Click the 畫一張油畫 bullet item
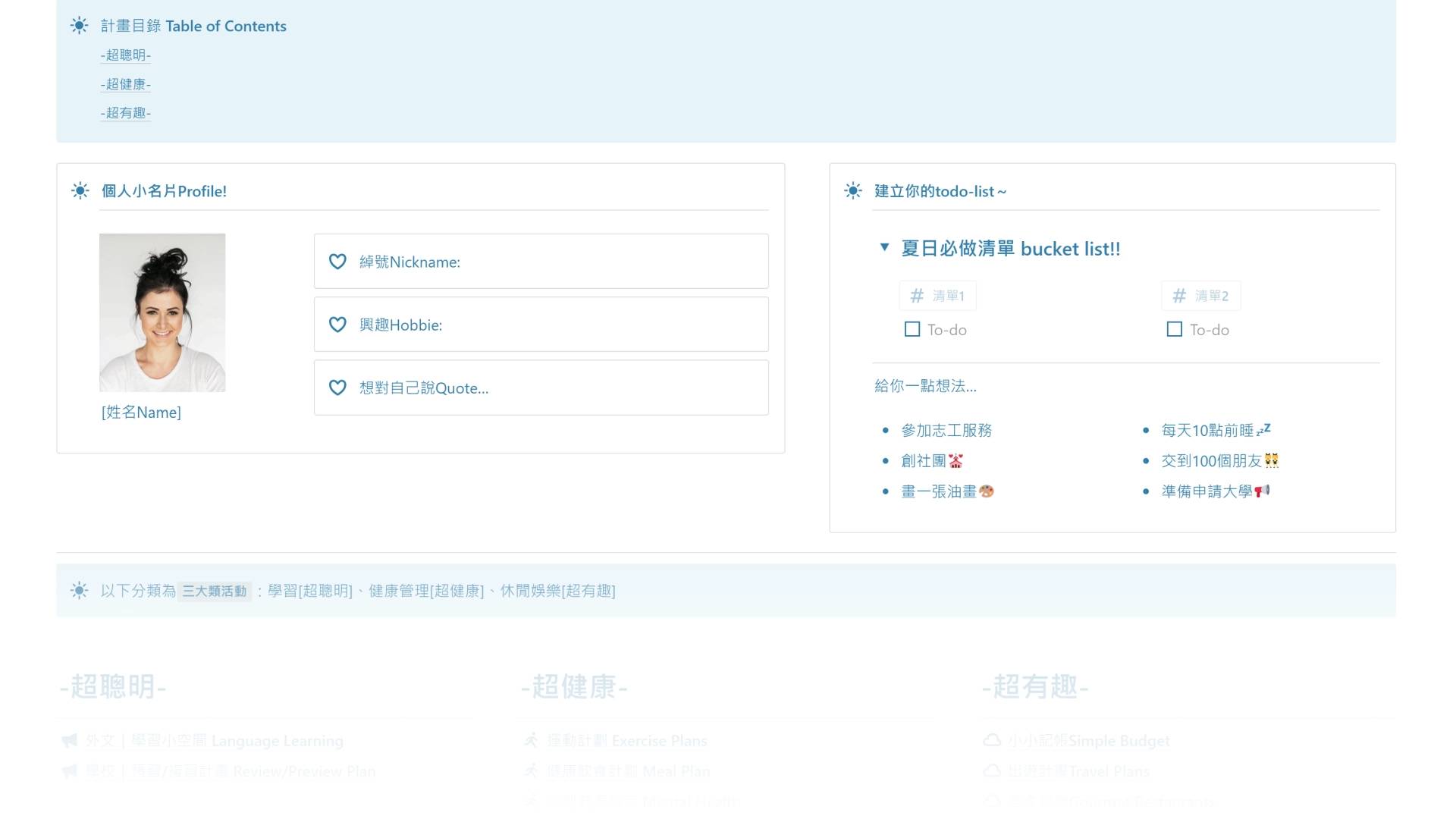Viewport: 1456px width, 819px height. [947, 491]
